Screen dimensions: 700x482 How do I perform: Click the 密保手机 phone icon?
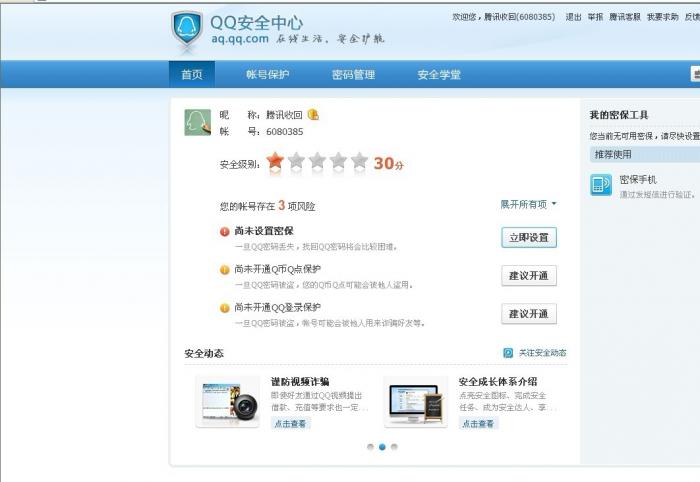(601, 185)
